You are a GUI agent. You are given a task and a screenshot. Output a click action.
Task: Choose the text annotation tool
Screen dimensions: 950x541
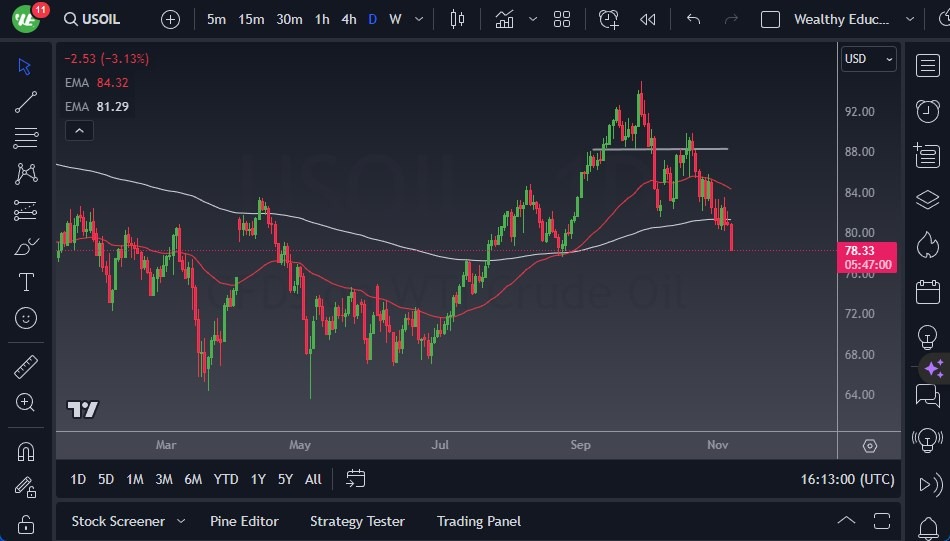[26, 282]
